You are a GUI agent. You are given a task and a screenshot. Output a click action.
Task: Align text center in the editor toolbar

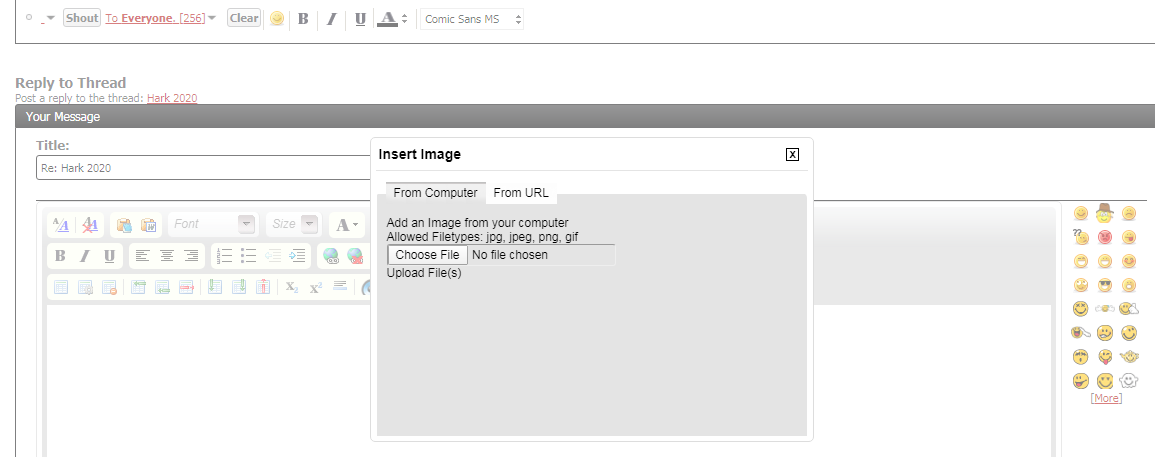(166, 256)
